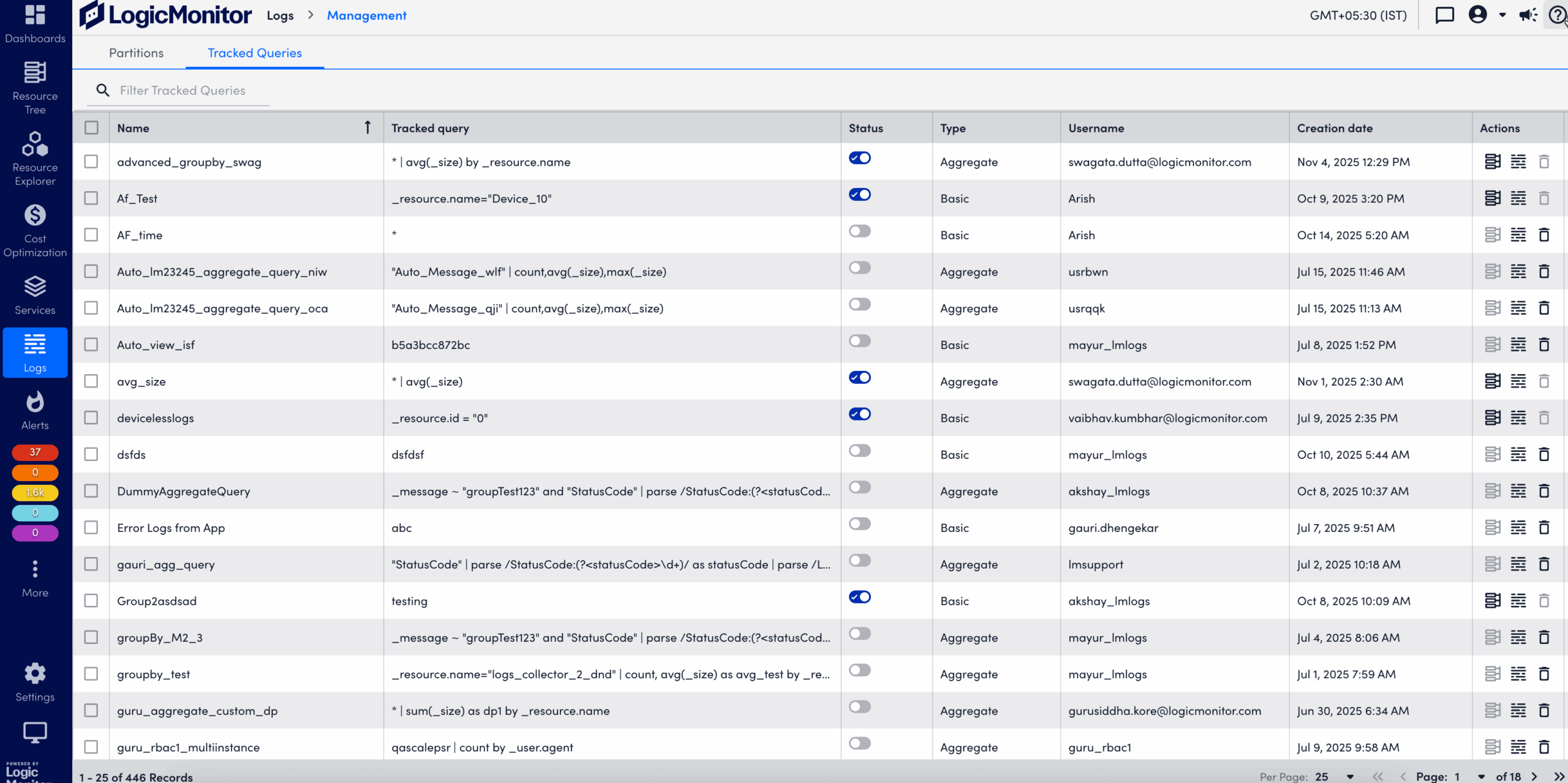Check the checkbox for DummyAggregateQuery row
Viewport: 1568px width, 783px height.
pos(91,490)
